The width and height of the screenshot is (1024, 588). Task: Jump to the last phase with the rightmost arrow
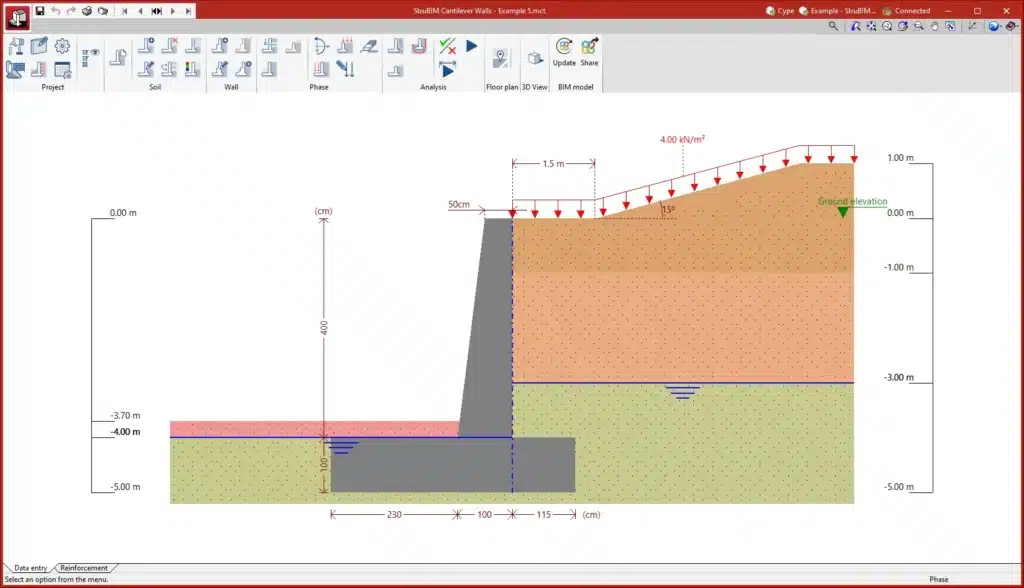coord(188,10)
